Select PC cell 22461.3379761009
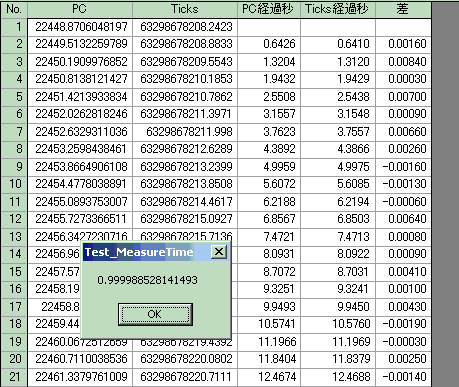459x387 pixels. [80, 377]
